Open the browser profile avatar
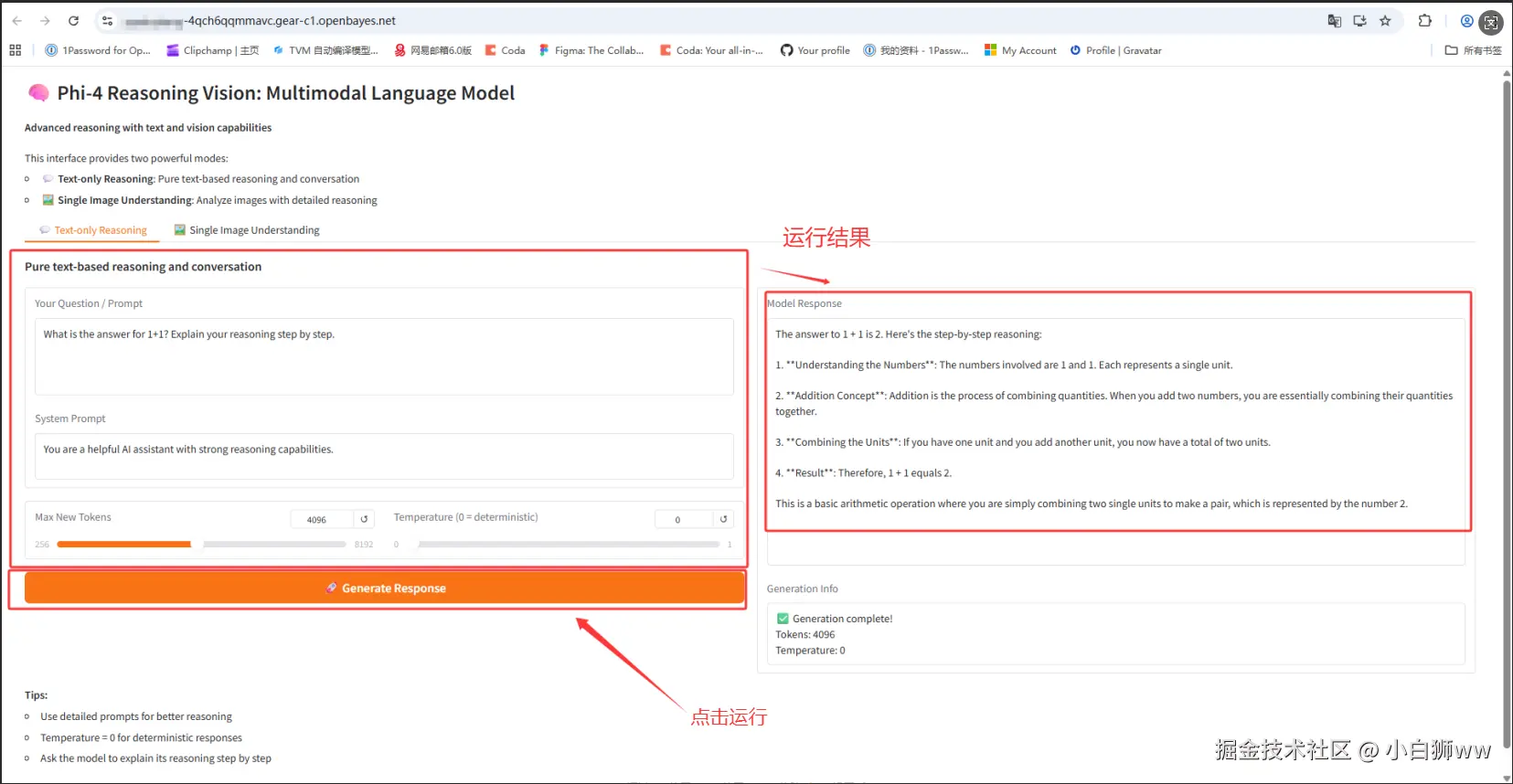This screenshot has height=784, width=1513. [1466, 21]
